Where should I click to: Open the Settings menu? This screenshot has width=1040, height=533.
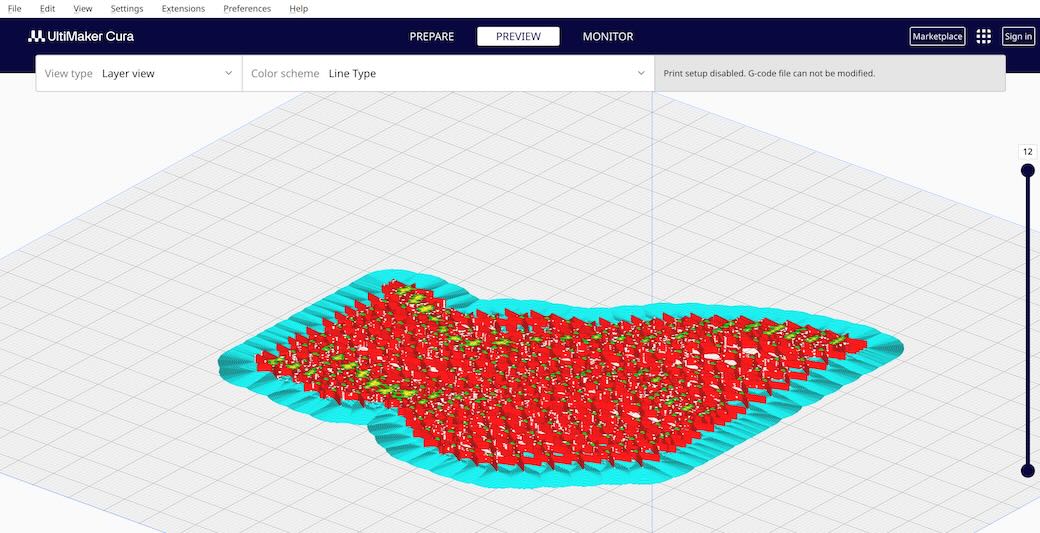[x=127, y=9]
